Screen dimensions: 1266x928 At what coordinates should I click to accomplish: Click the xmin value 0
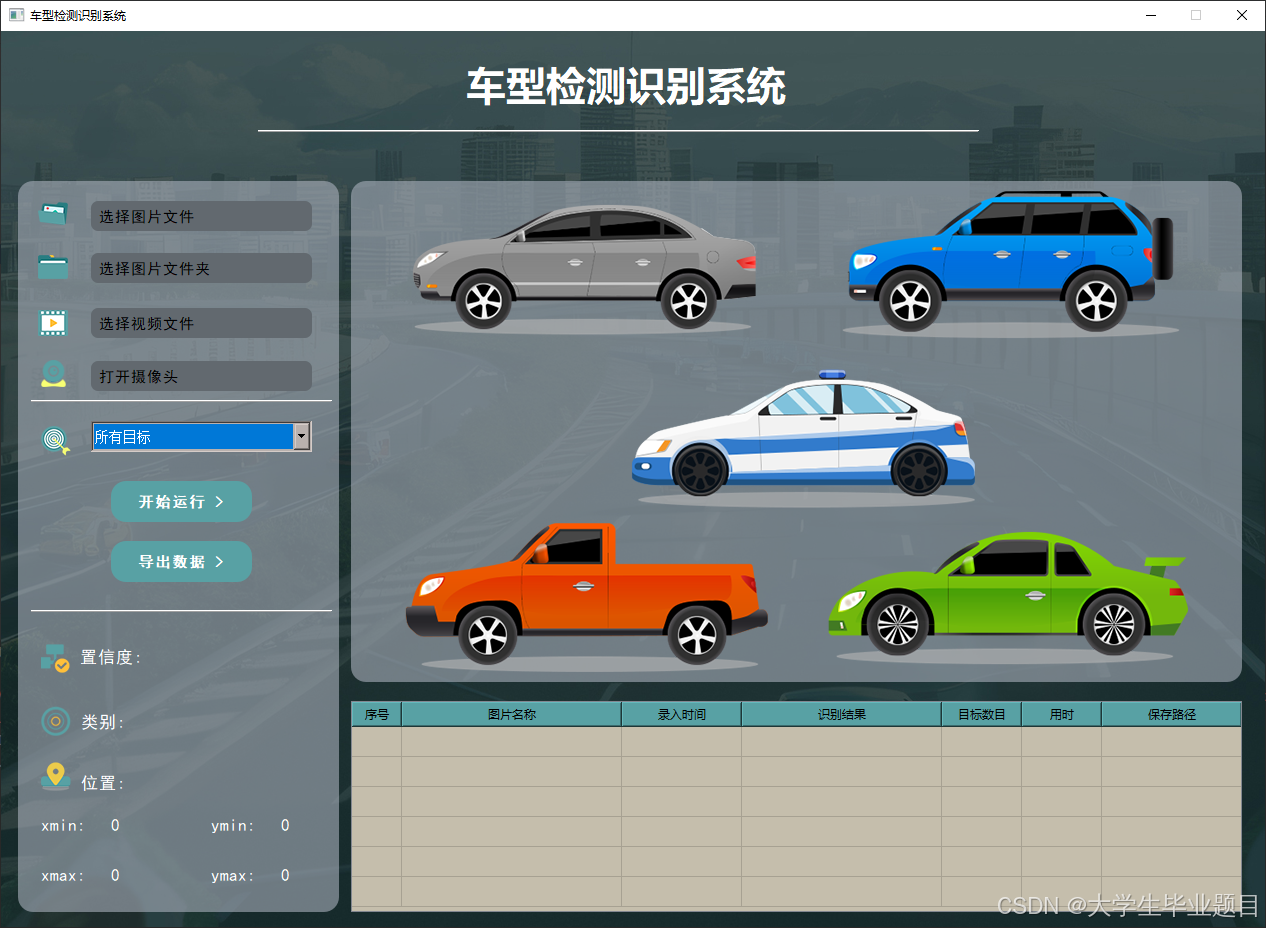click(x=115, y=825)
